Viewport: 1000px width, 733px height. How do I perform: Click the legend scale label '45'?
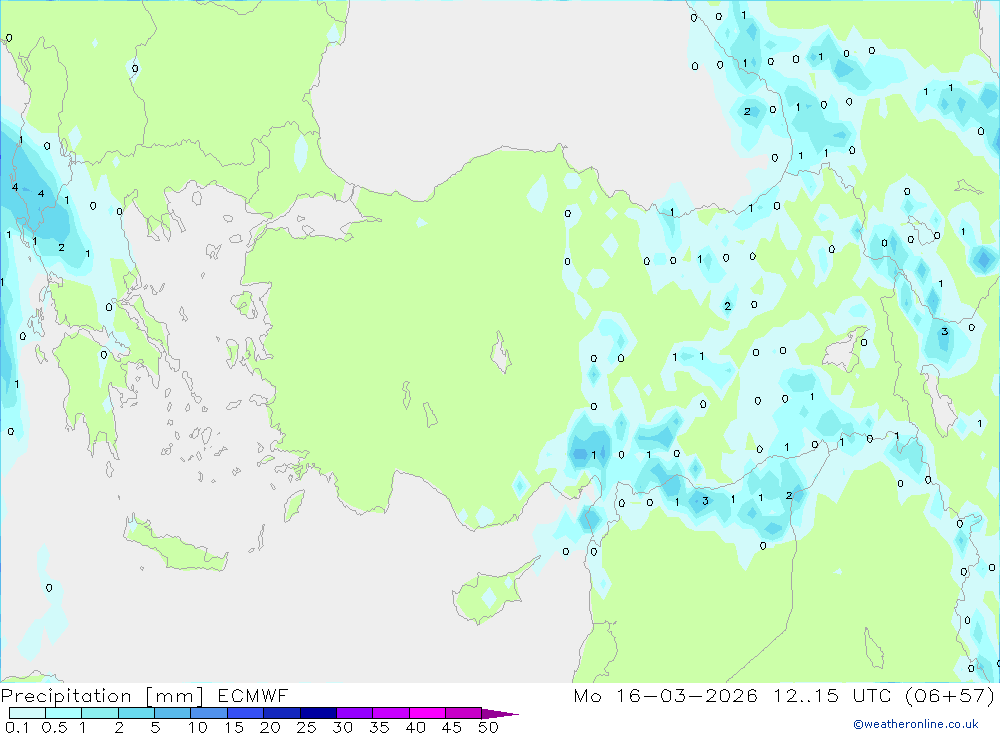(x=452, y=727)
